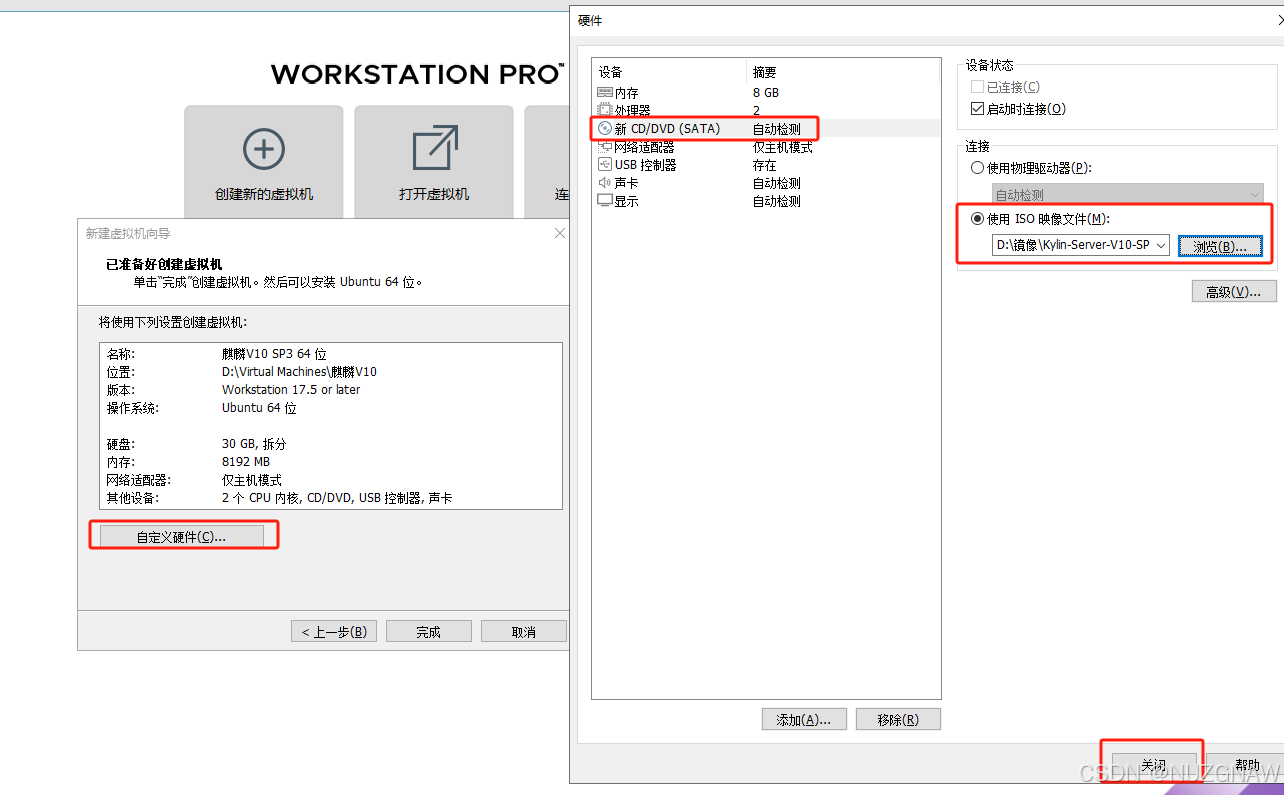Click 取消 in the new VM wizard

(523, 632)
